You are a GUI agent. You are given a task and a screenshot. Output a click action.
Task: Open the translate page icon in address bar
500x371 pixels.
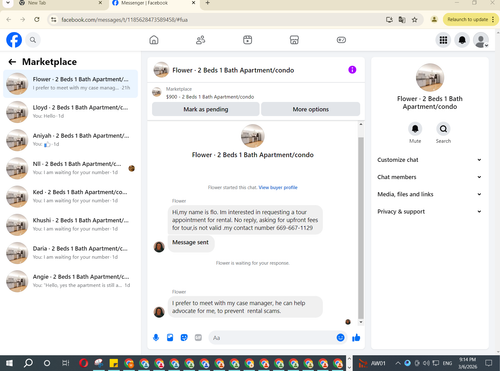(x=402, y=20)
